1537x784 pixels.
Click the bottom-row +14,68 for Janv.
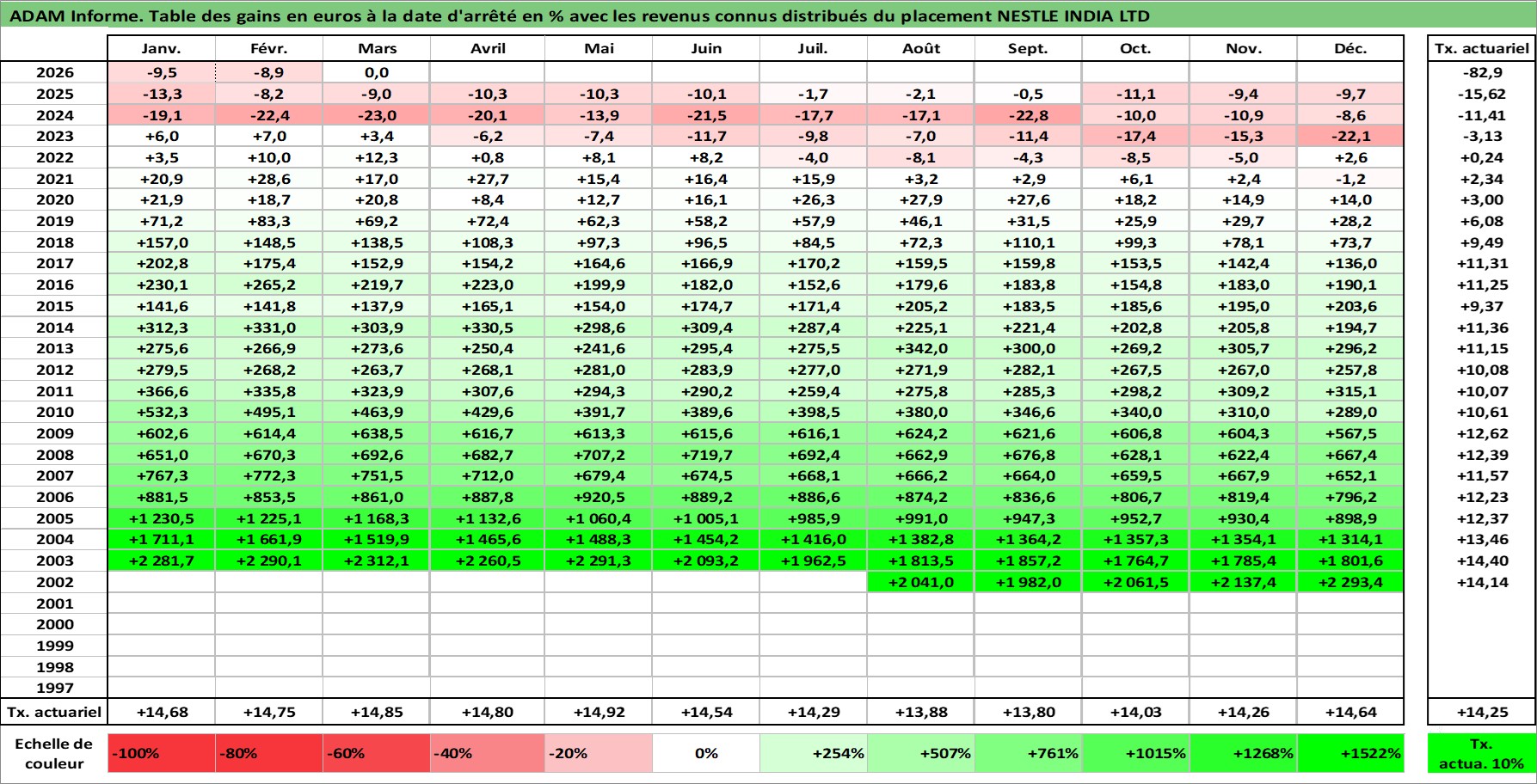(162, 712)
